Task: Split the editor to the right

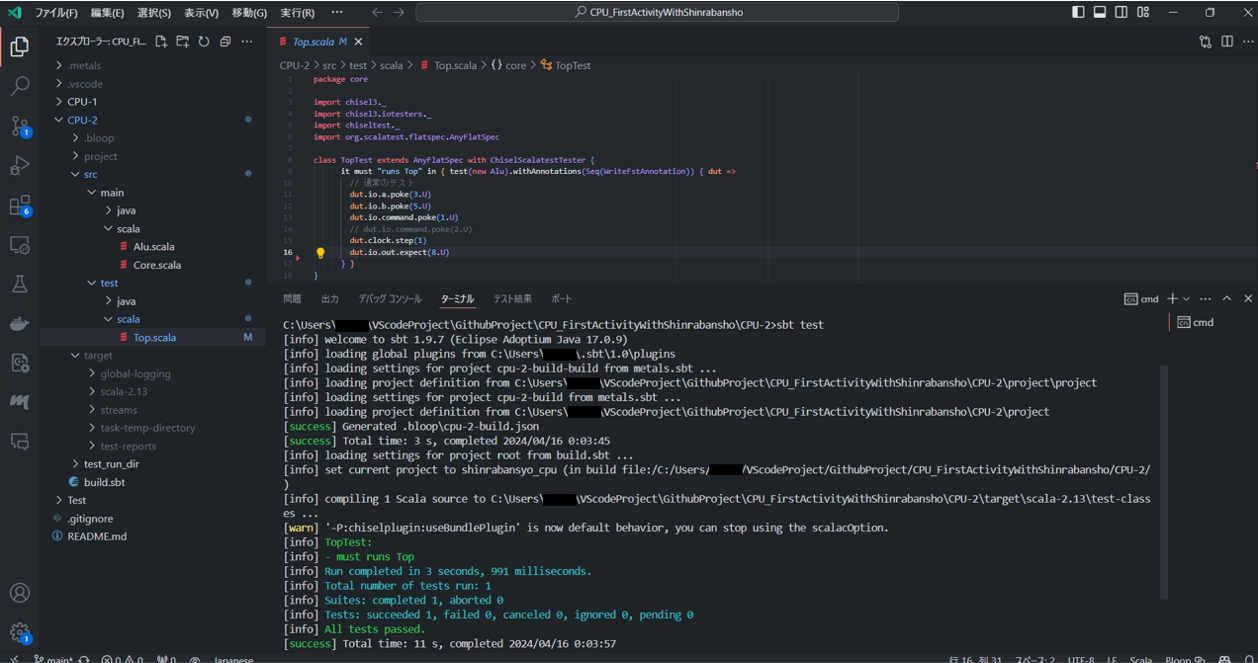Action: click(1227, 42)
